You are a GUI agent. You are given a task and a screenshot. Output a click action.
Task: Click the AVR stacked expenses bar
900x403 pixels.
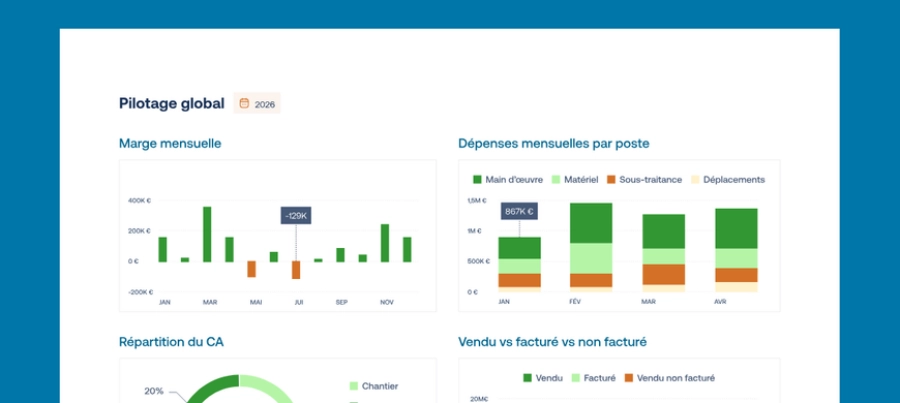(736, 250)
